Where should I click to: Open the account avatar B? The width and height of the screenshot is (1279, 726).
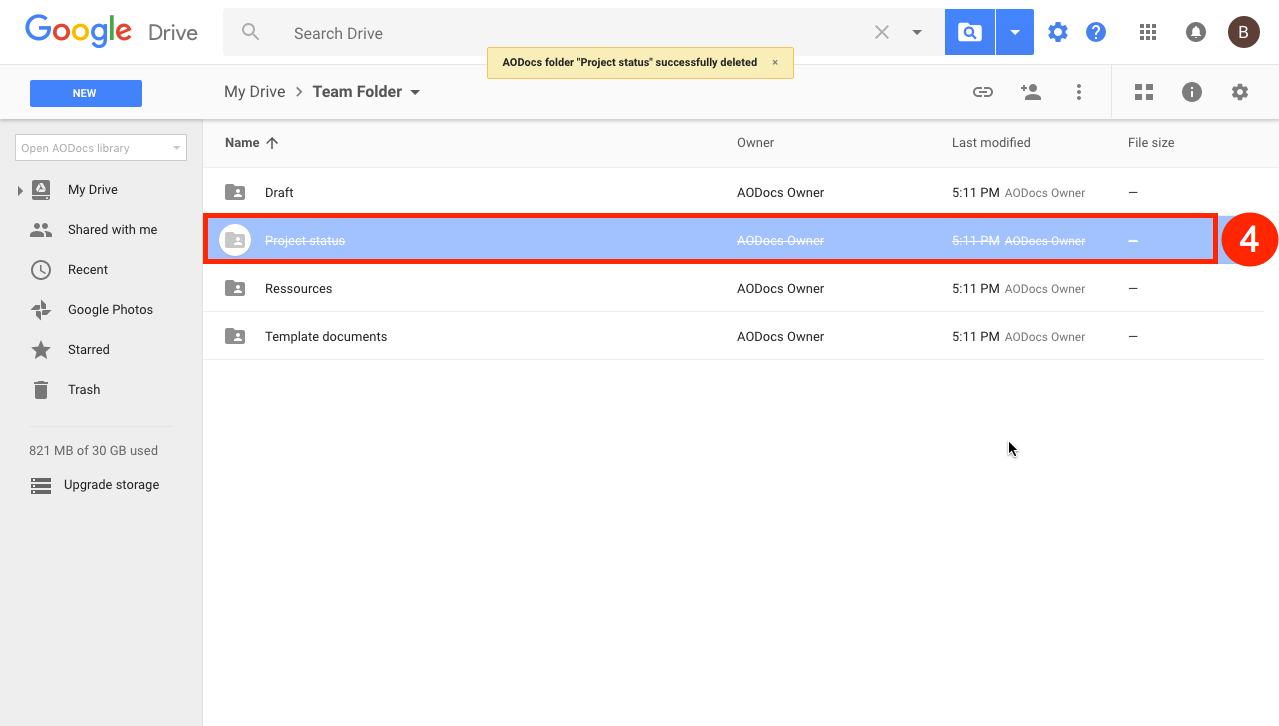click(1244, 32)
